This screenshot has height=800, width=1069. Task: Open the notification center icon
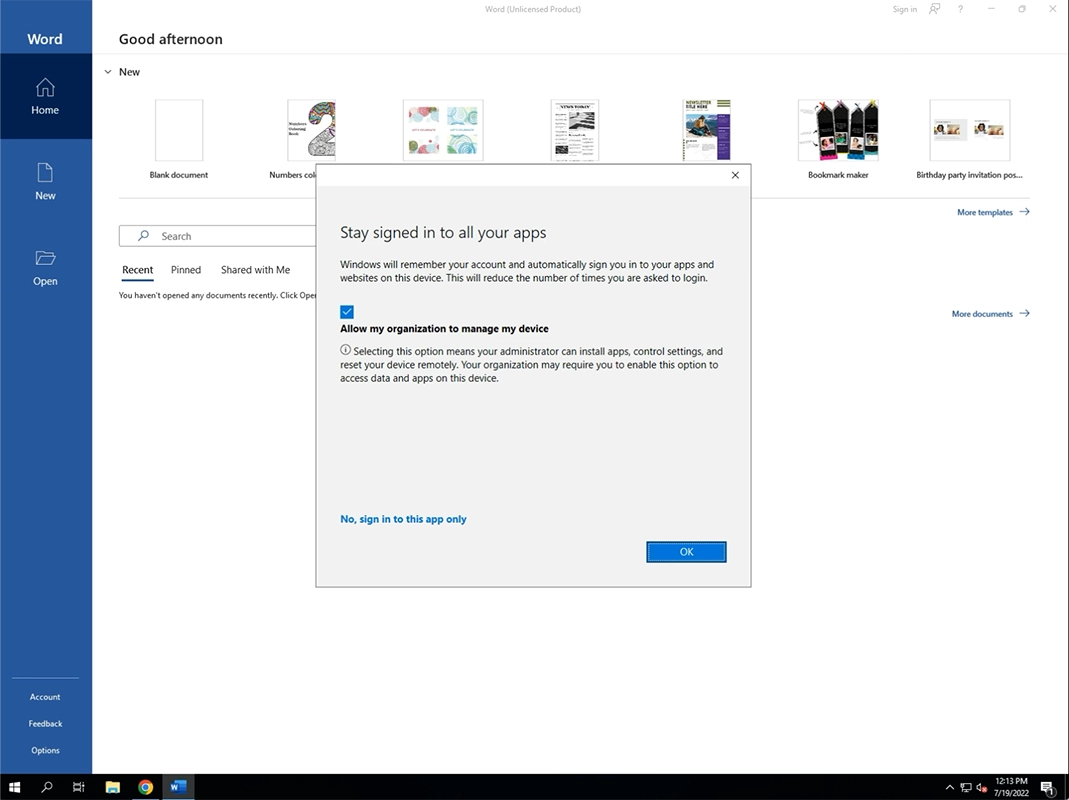coord(1048,787)
